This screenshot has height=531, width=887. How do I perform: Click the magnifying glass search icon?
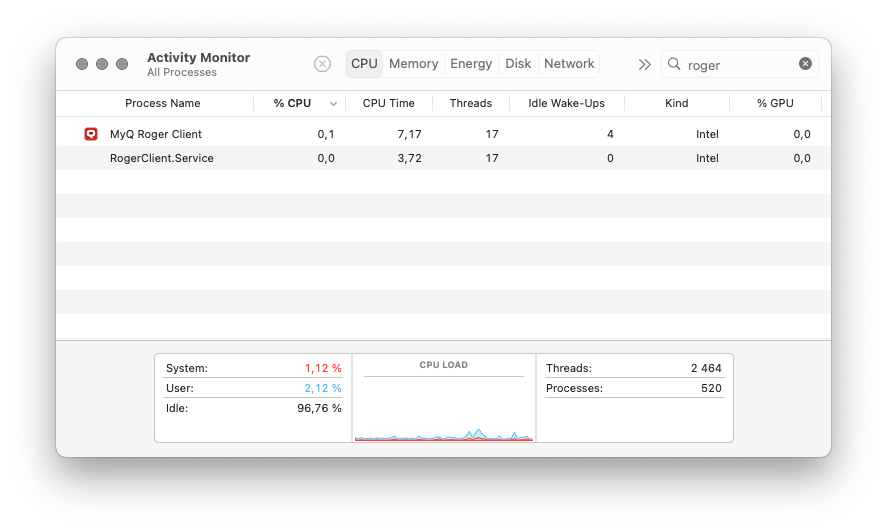pyautogui.click(x=675, y=64)
